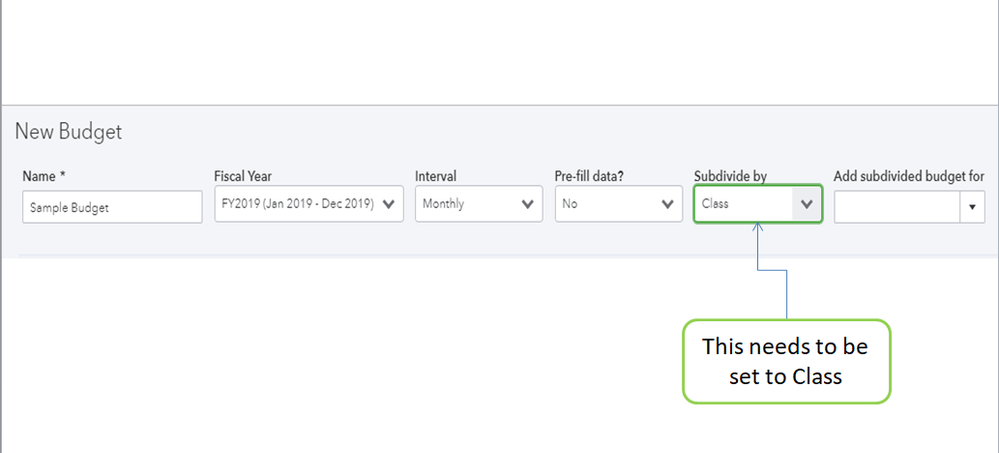The height and width of the screenshot is (453, 999).
Task: Click the Subdivide by label
Action: tap(730, 176)
